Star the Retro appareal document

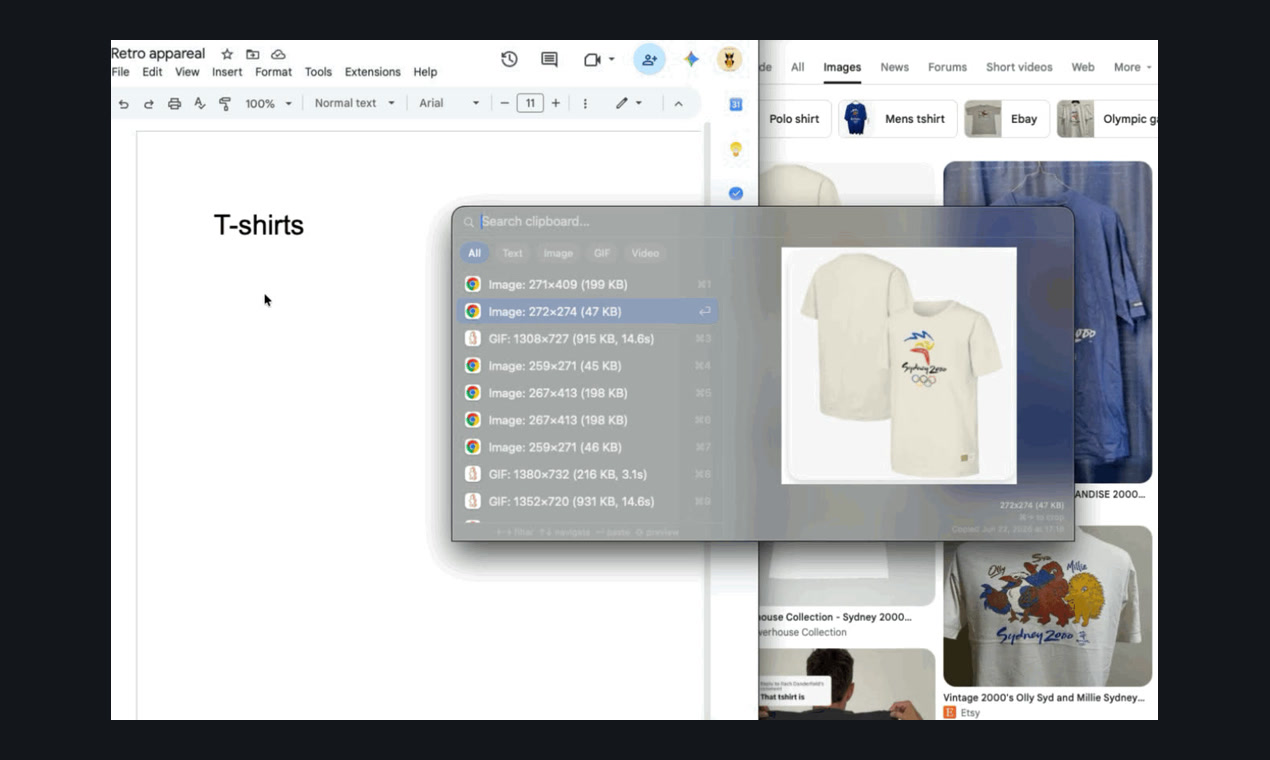click(x=227, y=54)
